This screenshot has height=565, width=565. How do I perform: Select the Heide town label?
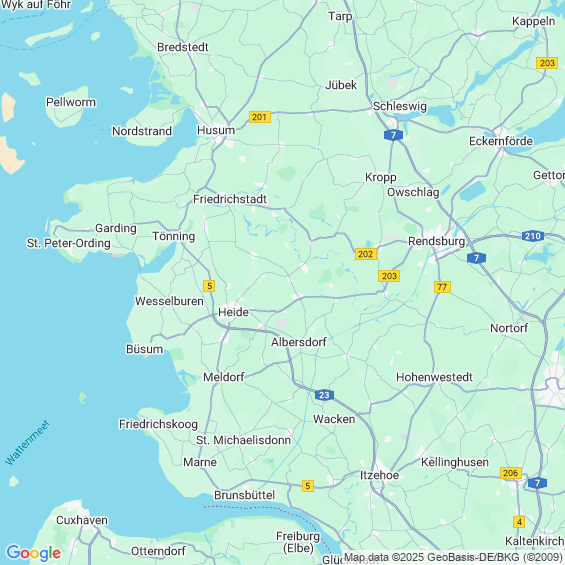[233, 312]
